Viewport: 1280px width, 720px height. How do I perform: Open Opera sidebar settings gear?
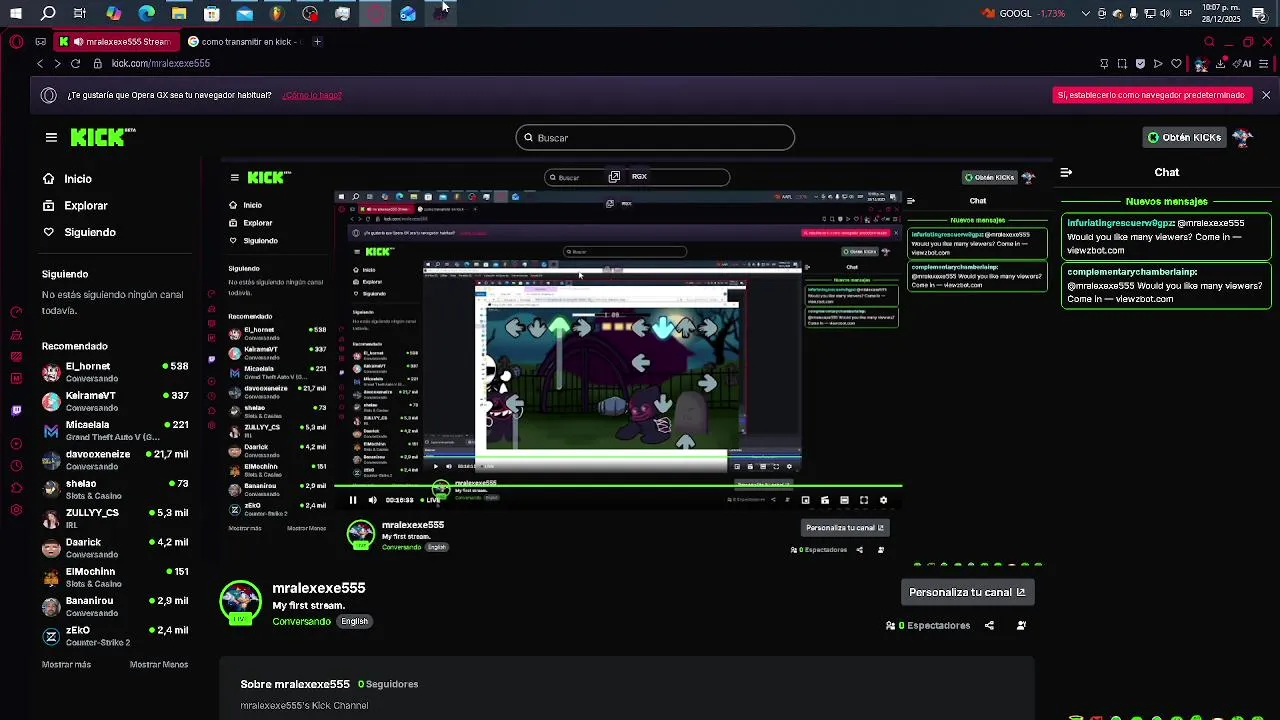(16, 510)
